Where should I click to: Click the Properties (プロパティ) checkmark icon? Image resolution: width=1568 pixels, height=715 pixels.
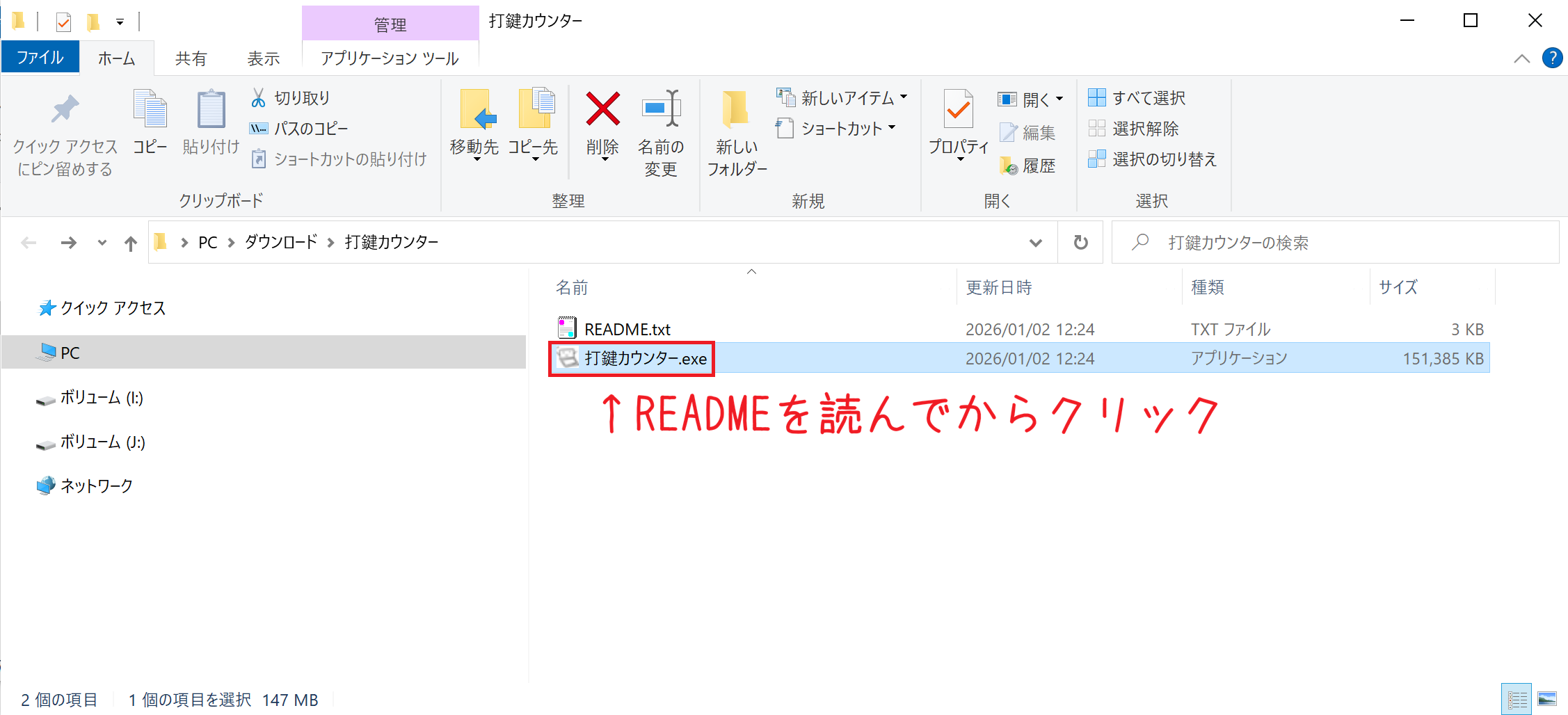pos(958,109)
